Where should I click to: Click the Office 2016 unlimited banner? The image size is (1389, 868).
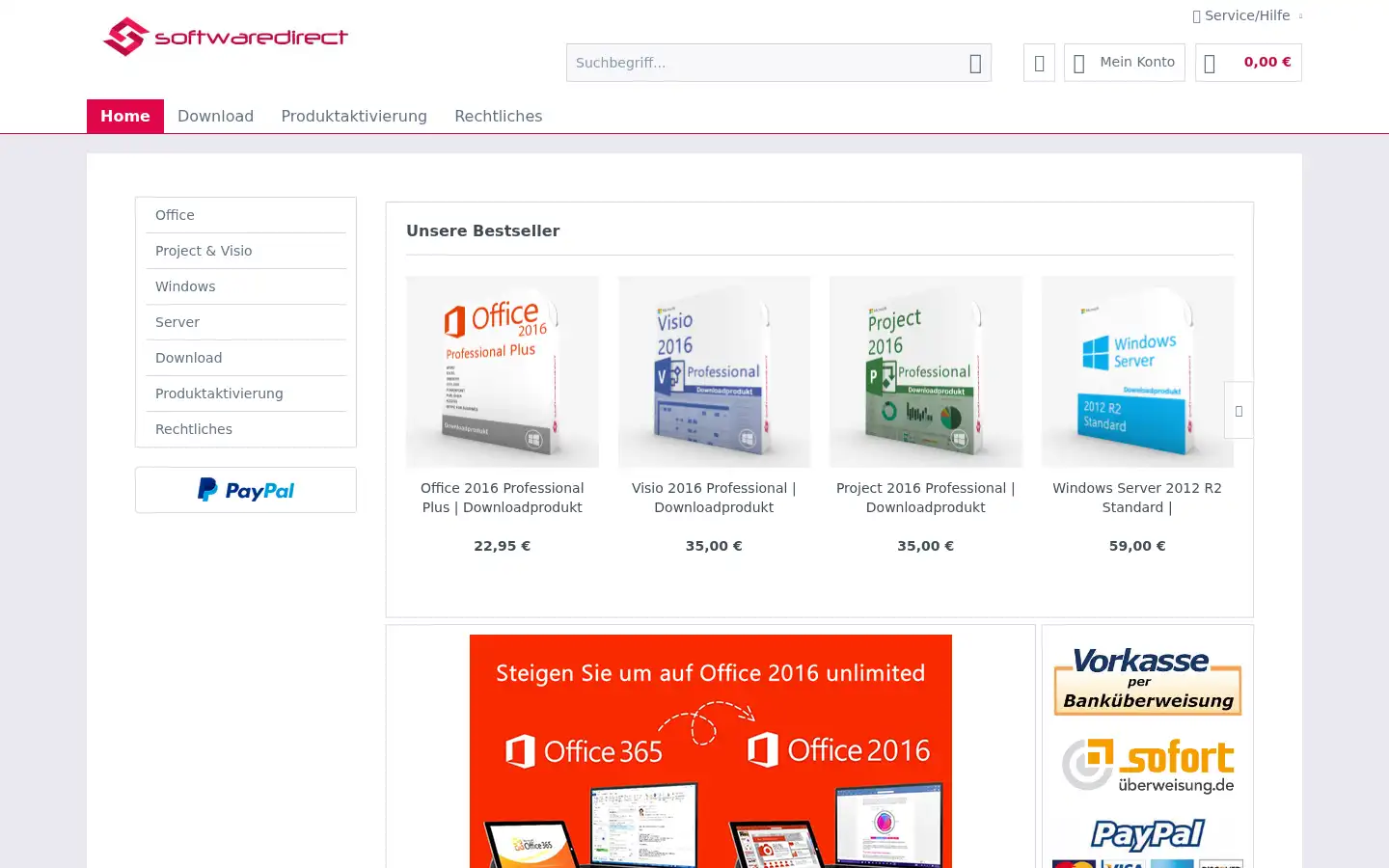pos(711,751)
